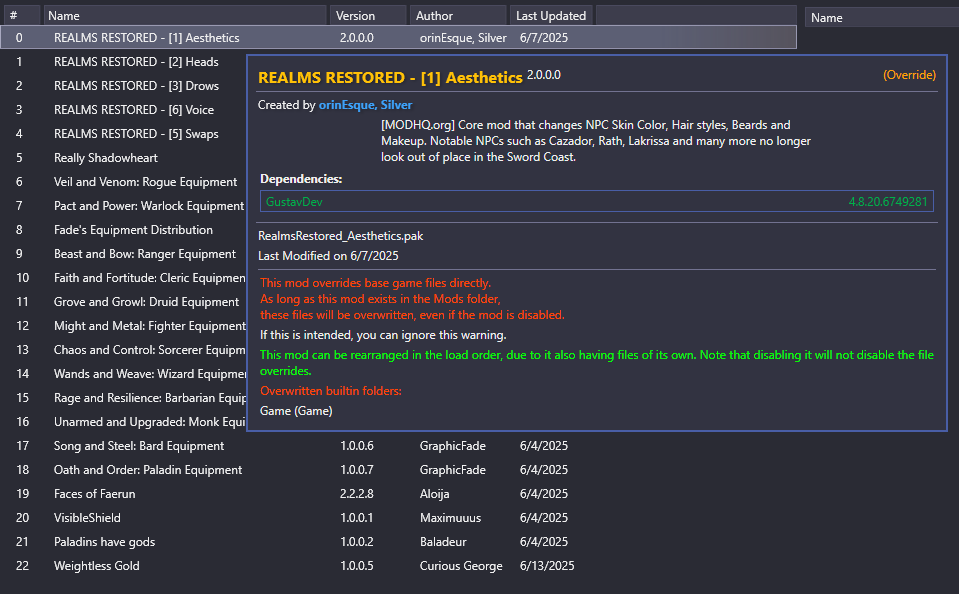The image size is (959, 594).
Task: Select the Paladins have gods mod
Action: tap(105, 541)
